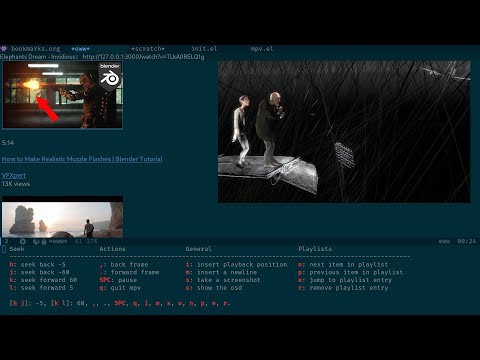Image resolution: width=480 pixels, height=360 pixels.
Task: Open the *scratch* buffer tab
Action: point(148,49)
